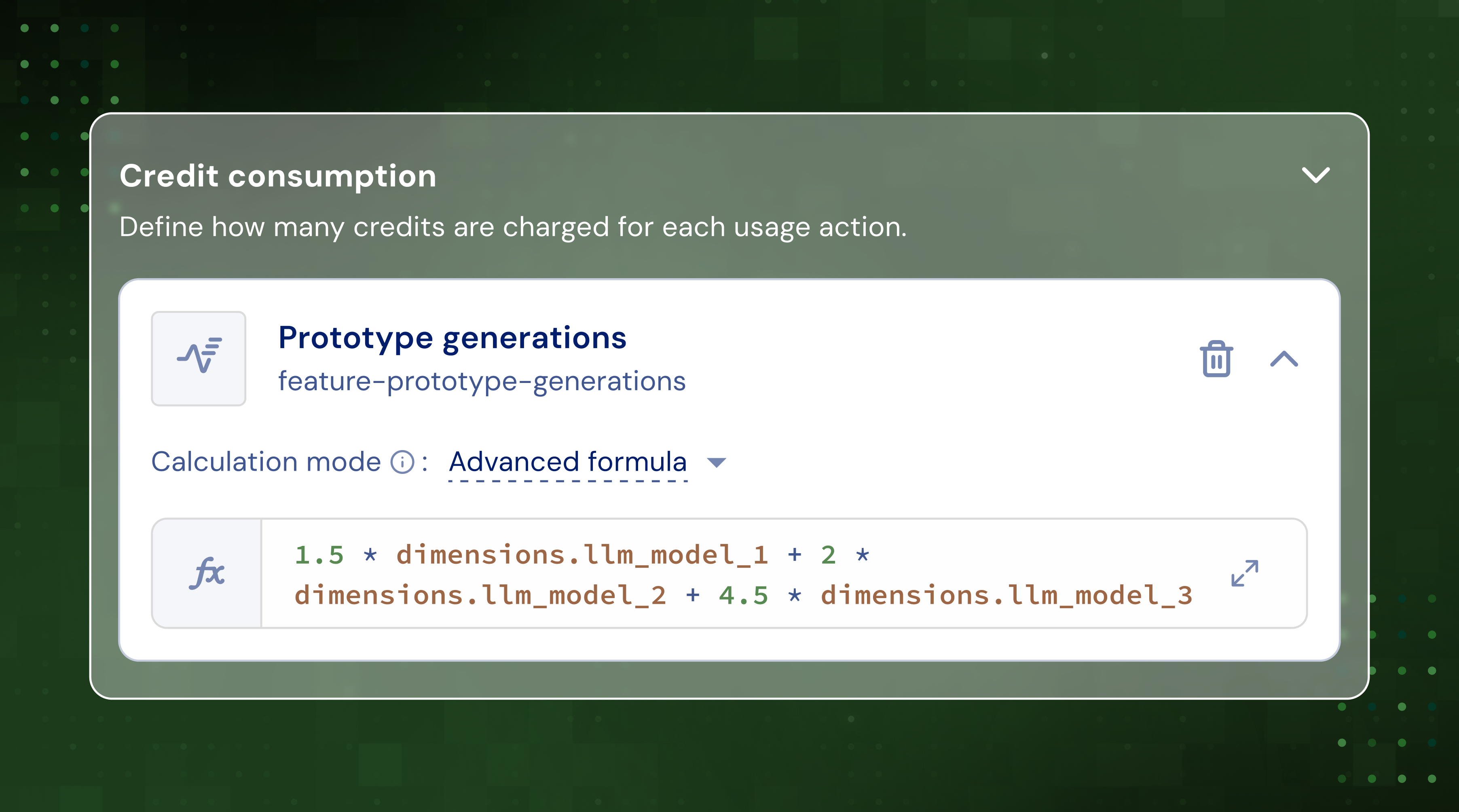This screenshot has height=812, width=1459.
Task: Click the info icon next to Calculation mode
Action: click(402, 462)
